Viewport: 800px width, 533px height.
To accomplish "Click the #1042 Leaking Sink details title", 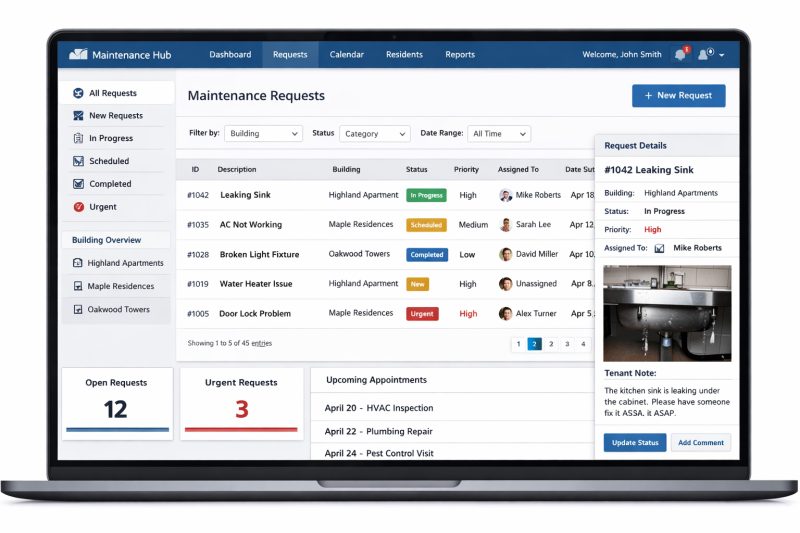I will pyautogui.click(x=649, y=170).
